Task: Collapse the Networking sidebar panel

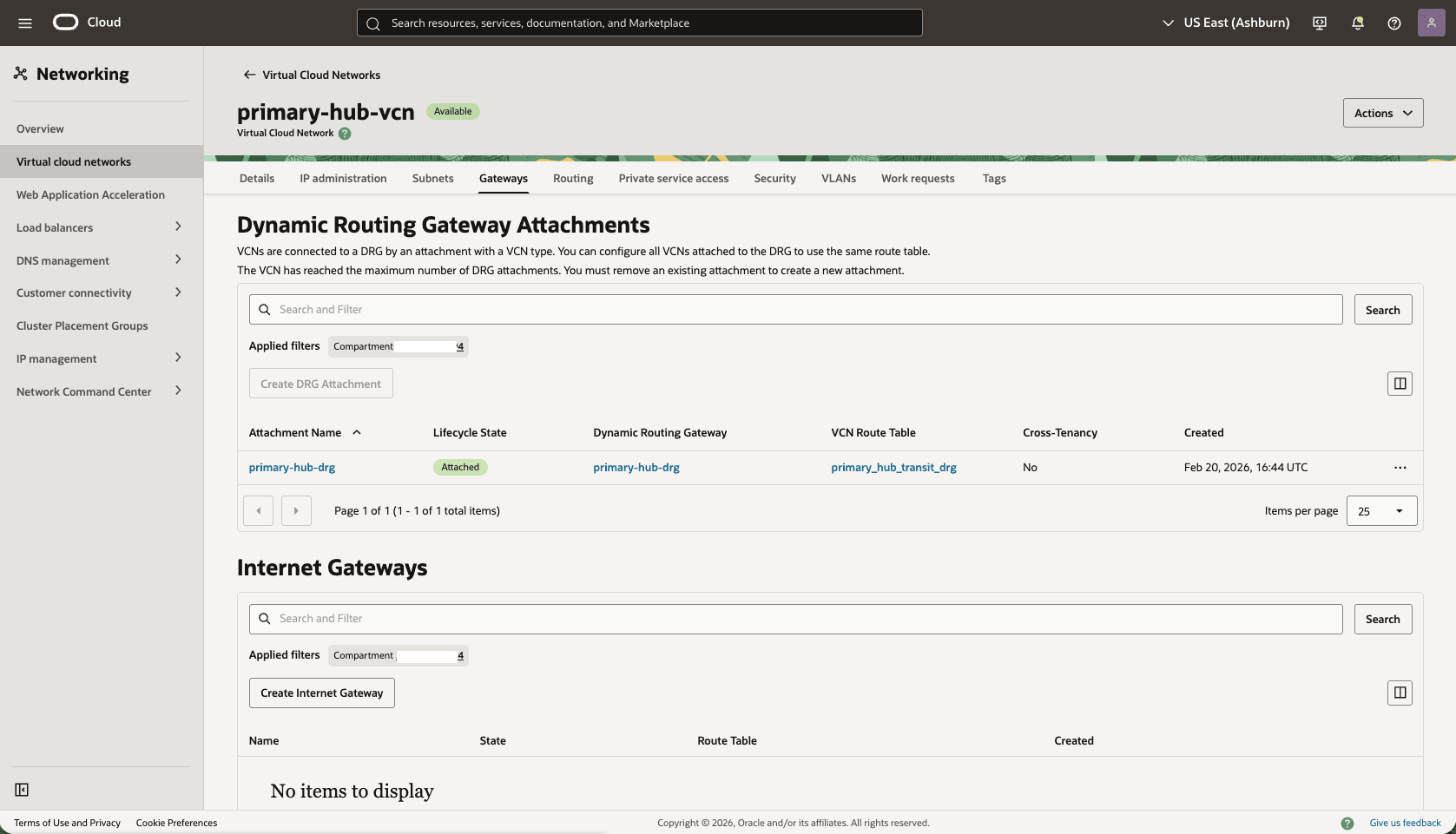Action: coord(22,790)
